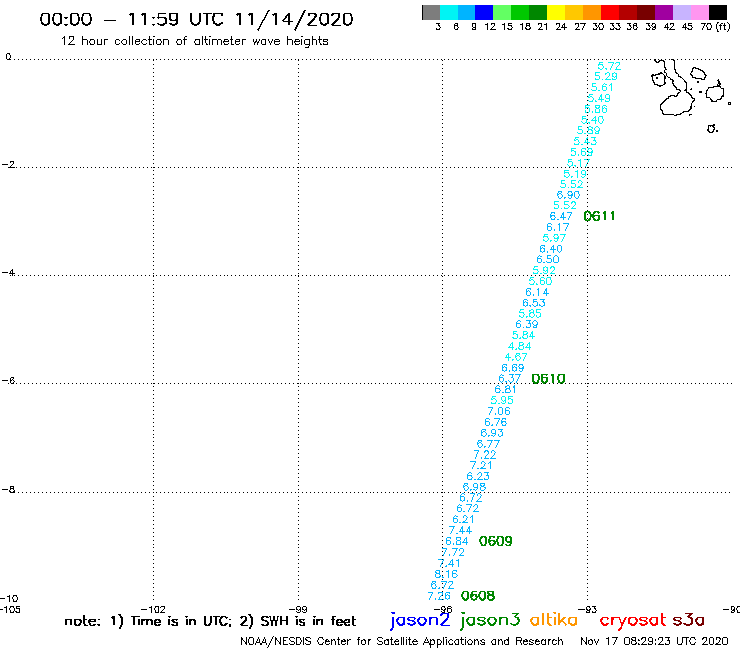Click the 7.44 wave height value
The height and width of the screenshot is (650, 740).
[x=461, y=531]
